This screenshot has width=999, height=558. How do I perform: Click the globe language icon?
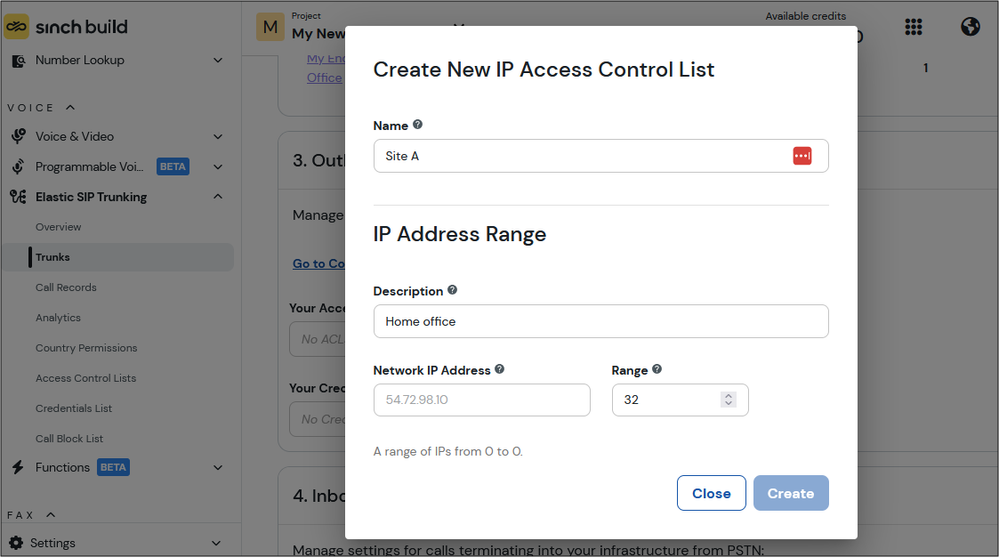970,27
